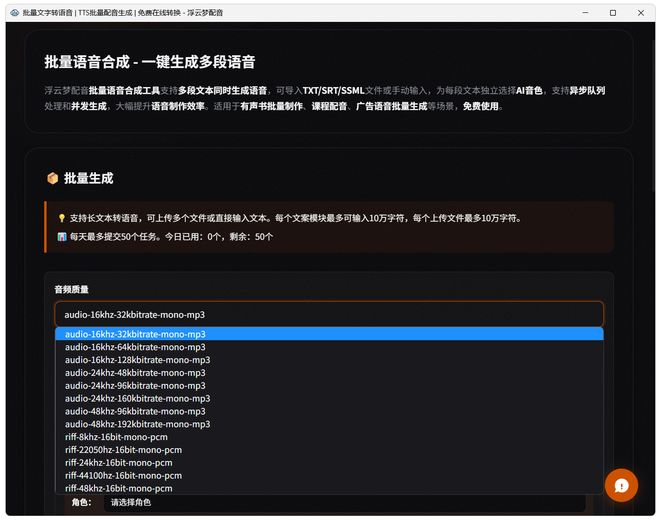Select audio-24khz-96kbitrate-mono-mp3 from list
Screen dimensions: 660x520
pyautogui.click(x=329, y=386)
